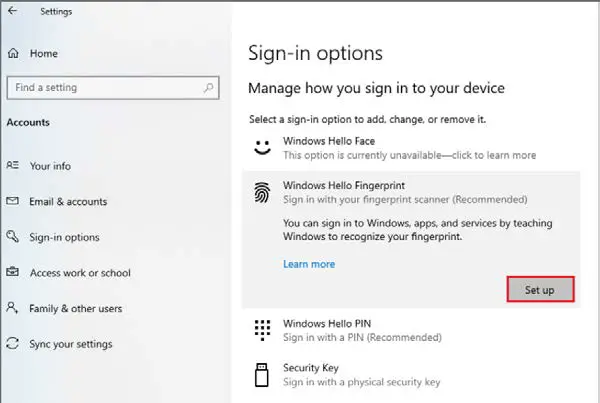Collapse the Windows Hello Fingerprint option
Viewport: 600px width, 403px height.
(x=411, y=192)
